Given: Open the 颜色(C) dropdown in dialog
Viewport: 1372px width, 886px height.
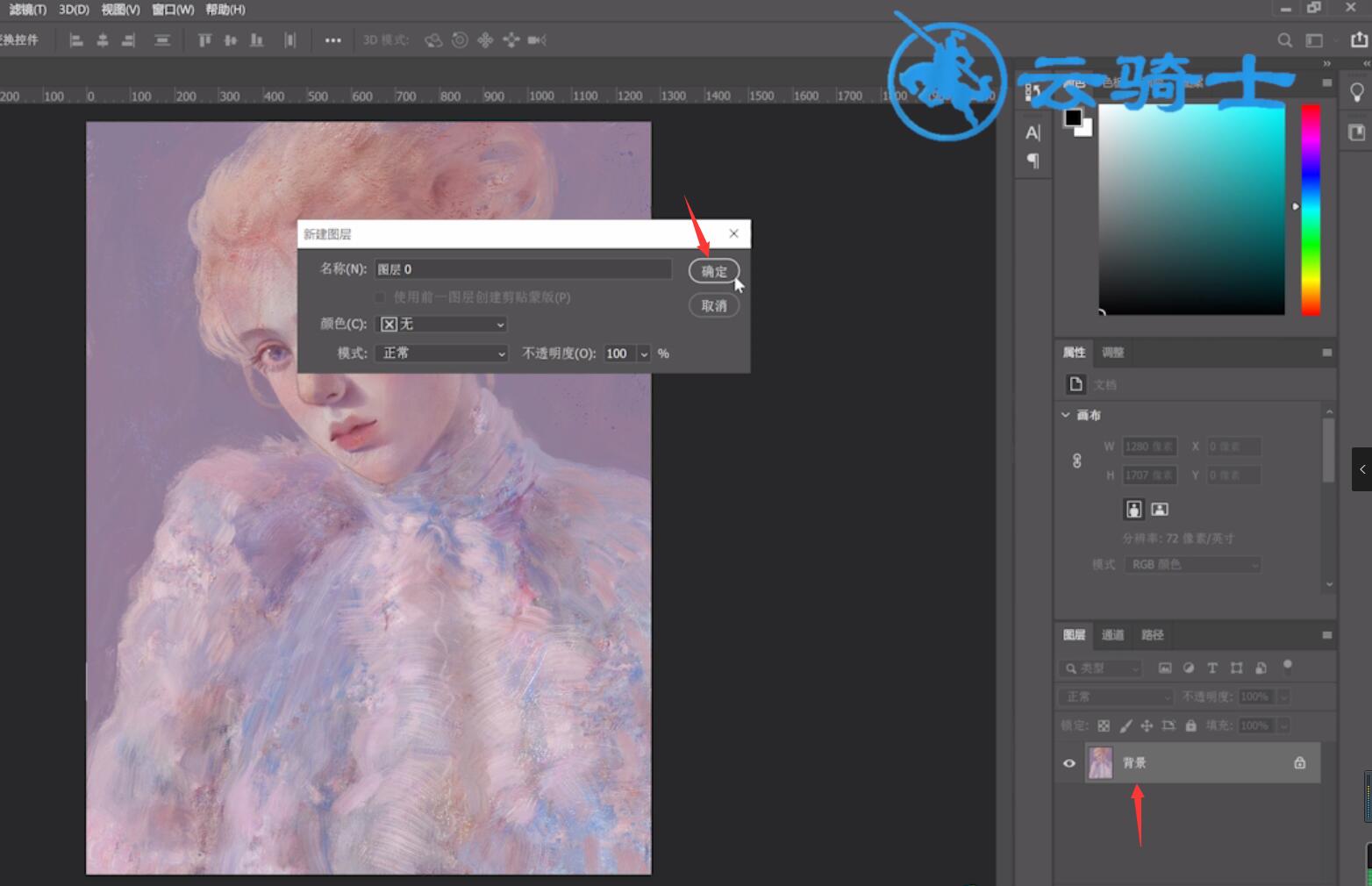Looking at the screenshot, I should point(441,325).
